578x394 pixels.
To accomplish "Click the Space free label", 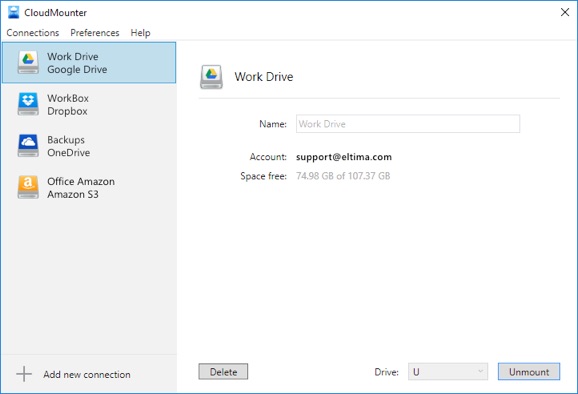I will pyautogui.click(x=263, y=176).
